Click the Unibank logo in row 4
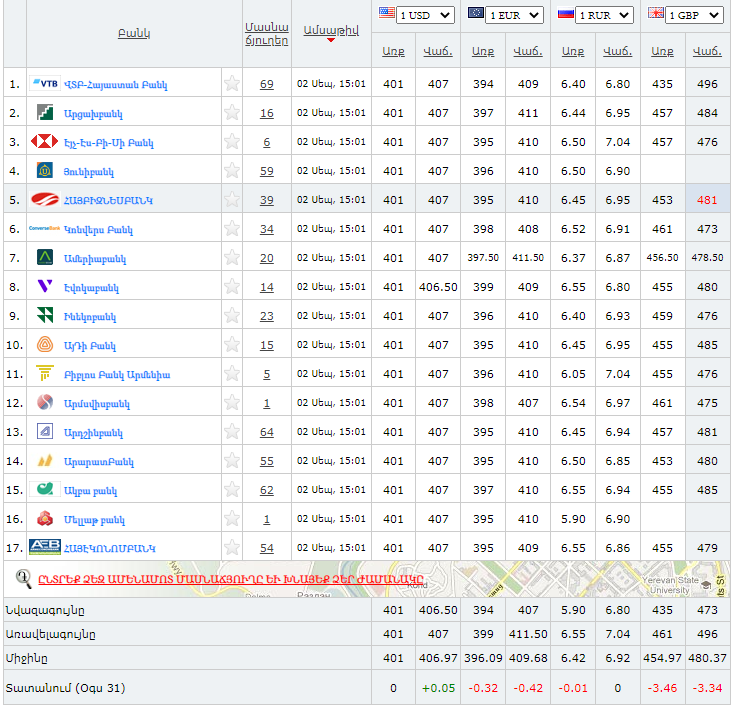Viewport: 732px width, 705px height. [45, 170]
